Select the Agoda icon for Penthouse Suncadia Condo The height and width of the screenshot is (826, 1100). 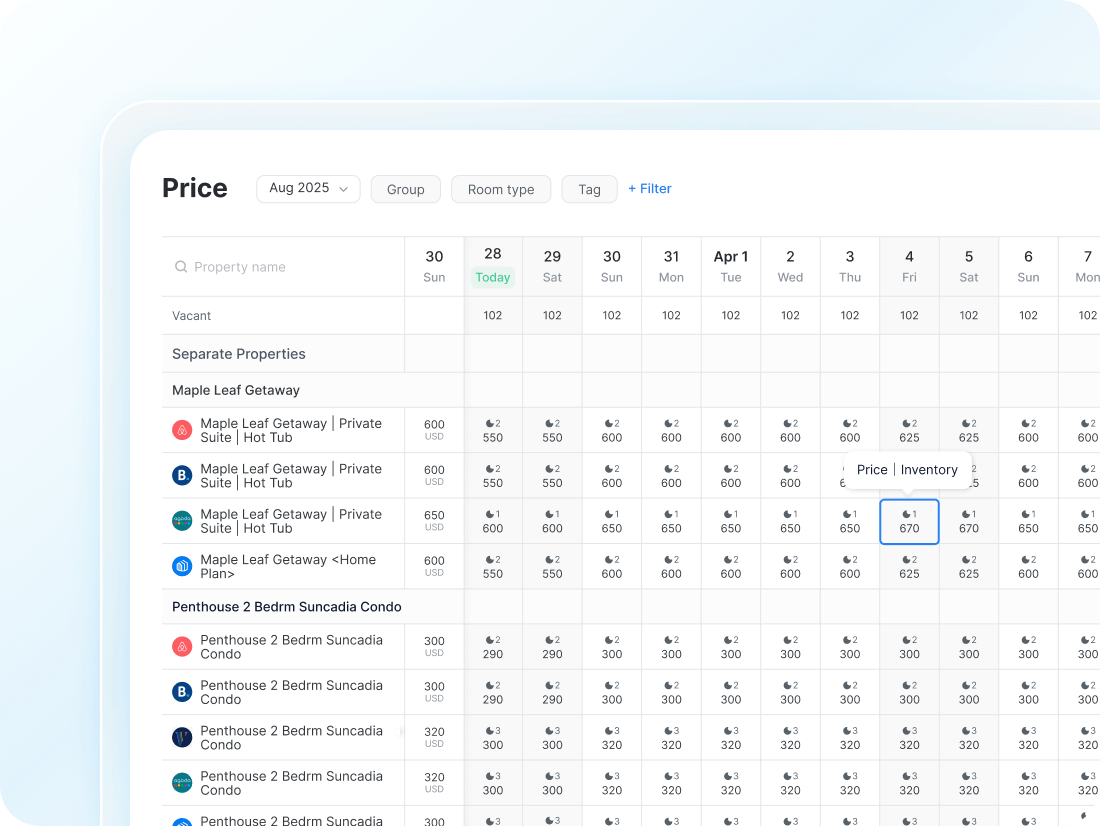coord(182,783)
